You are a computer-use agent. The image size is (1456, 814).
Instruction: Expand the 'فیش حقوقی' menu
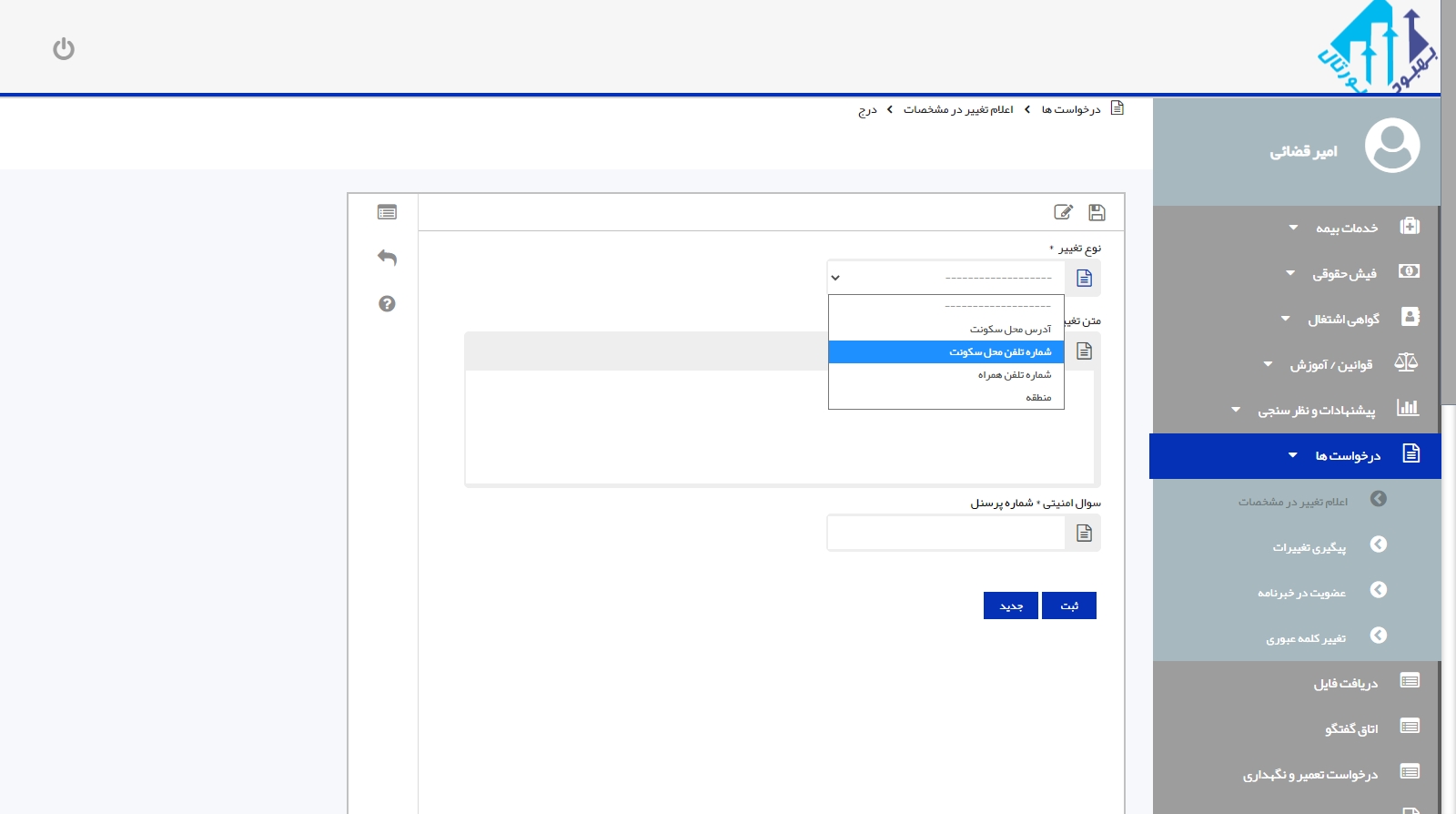(x=1343, y=273)
